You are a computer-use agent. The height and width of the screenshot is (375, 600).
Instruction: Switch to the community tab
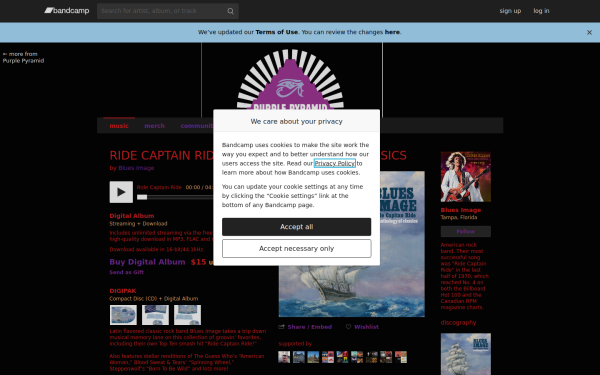coord(197,126)
